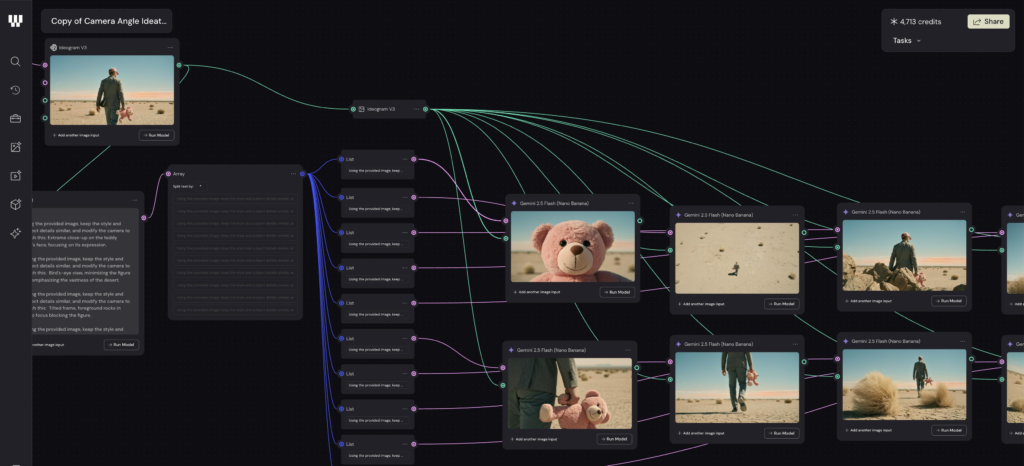Screen dimensions: 1024x466
Task: Click Add another image input under bird's-eye desert node
Action: [708, 303]
